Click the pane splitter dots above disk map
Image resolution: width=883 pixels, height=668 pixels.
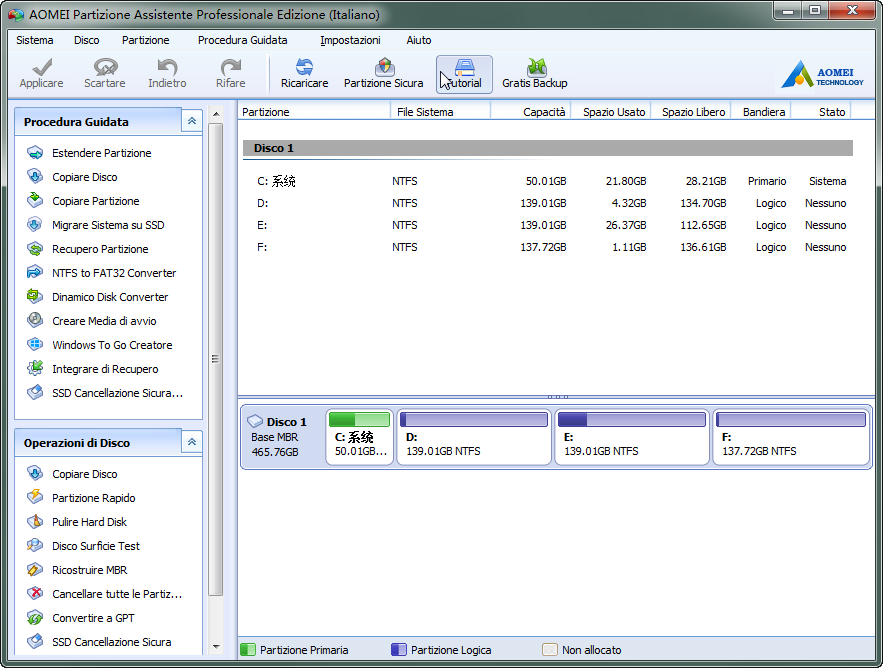(558, 397)
